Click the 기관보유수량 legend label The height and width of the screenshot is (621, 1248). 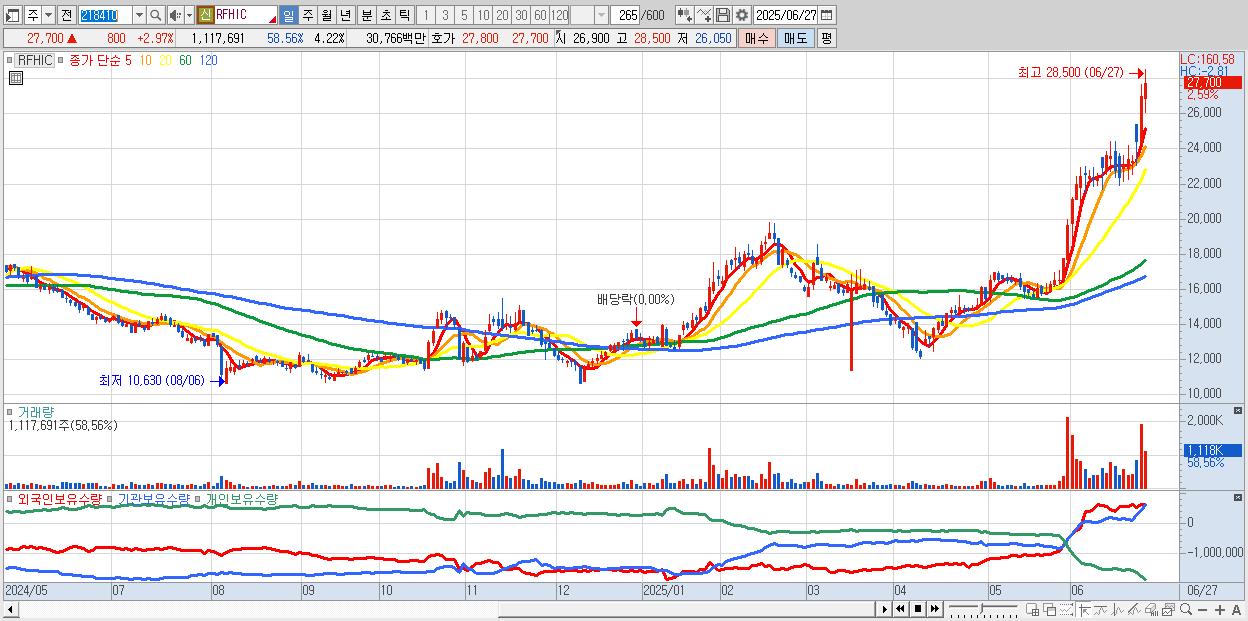coord(153,498)
